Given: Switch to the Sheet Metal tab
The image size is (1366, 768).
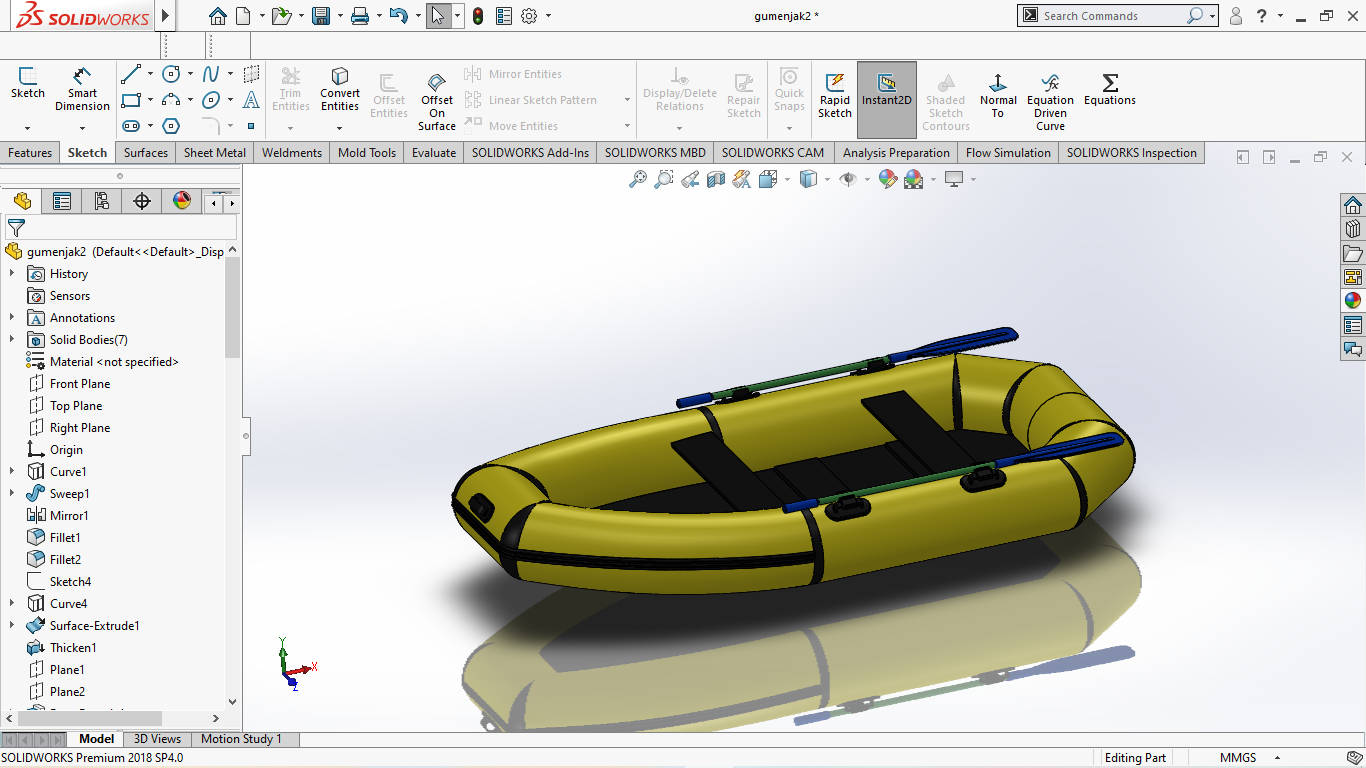Looking at the screenshot, I should tap(215, 153).
